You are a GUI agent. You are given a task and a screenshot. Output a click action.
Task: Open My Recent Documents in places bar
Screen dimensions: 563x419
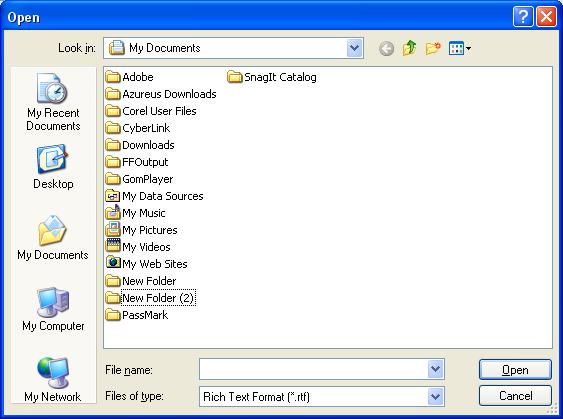[53, 102]
